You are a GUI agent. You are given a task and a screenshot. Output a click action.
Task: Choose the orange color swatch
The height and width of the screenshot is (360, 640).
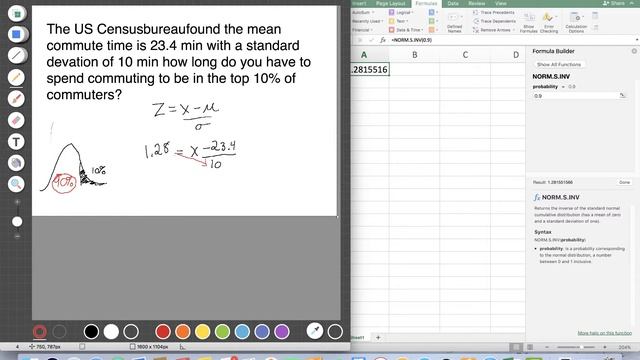pyautogui.click(x=183, y=332)
